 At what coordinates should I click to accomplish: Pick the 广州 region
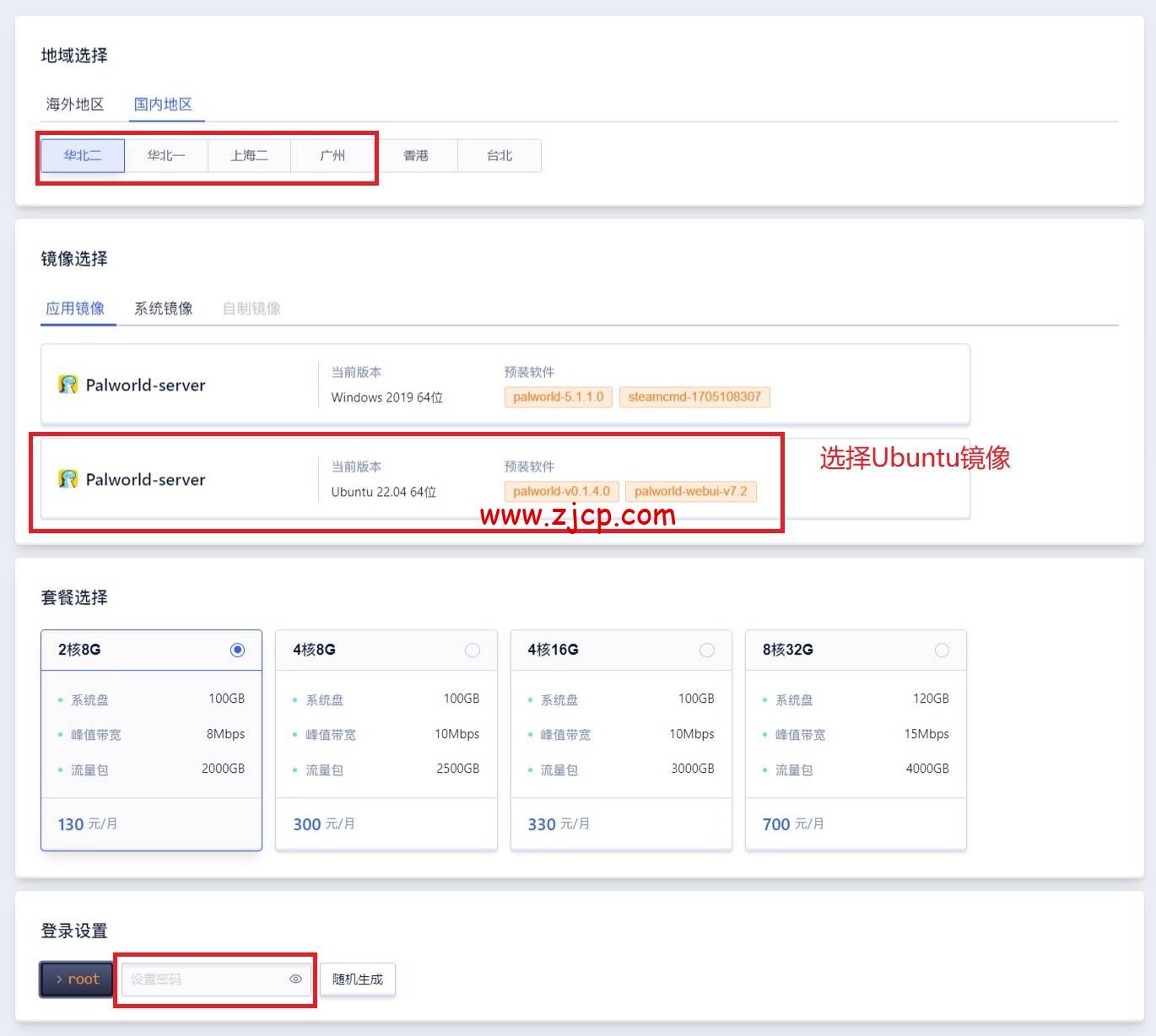click(x=332, y=156)
